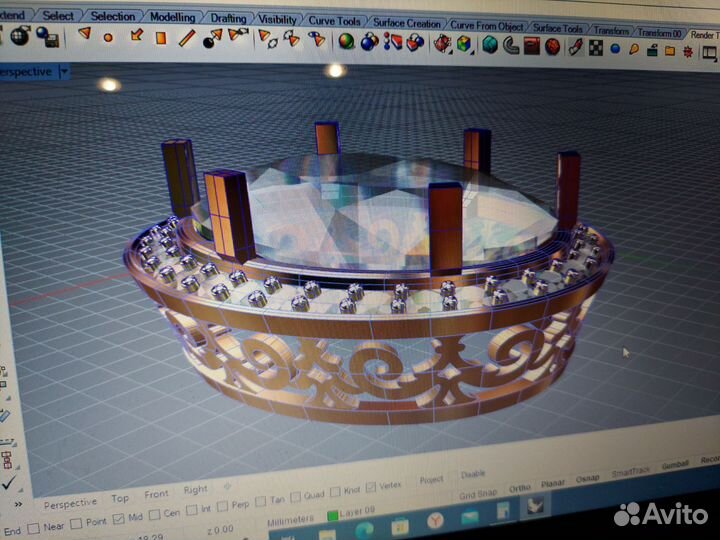The image size is (720, 540).
Task: Click the teal solid gem icon
Action: 490,45
